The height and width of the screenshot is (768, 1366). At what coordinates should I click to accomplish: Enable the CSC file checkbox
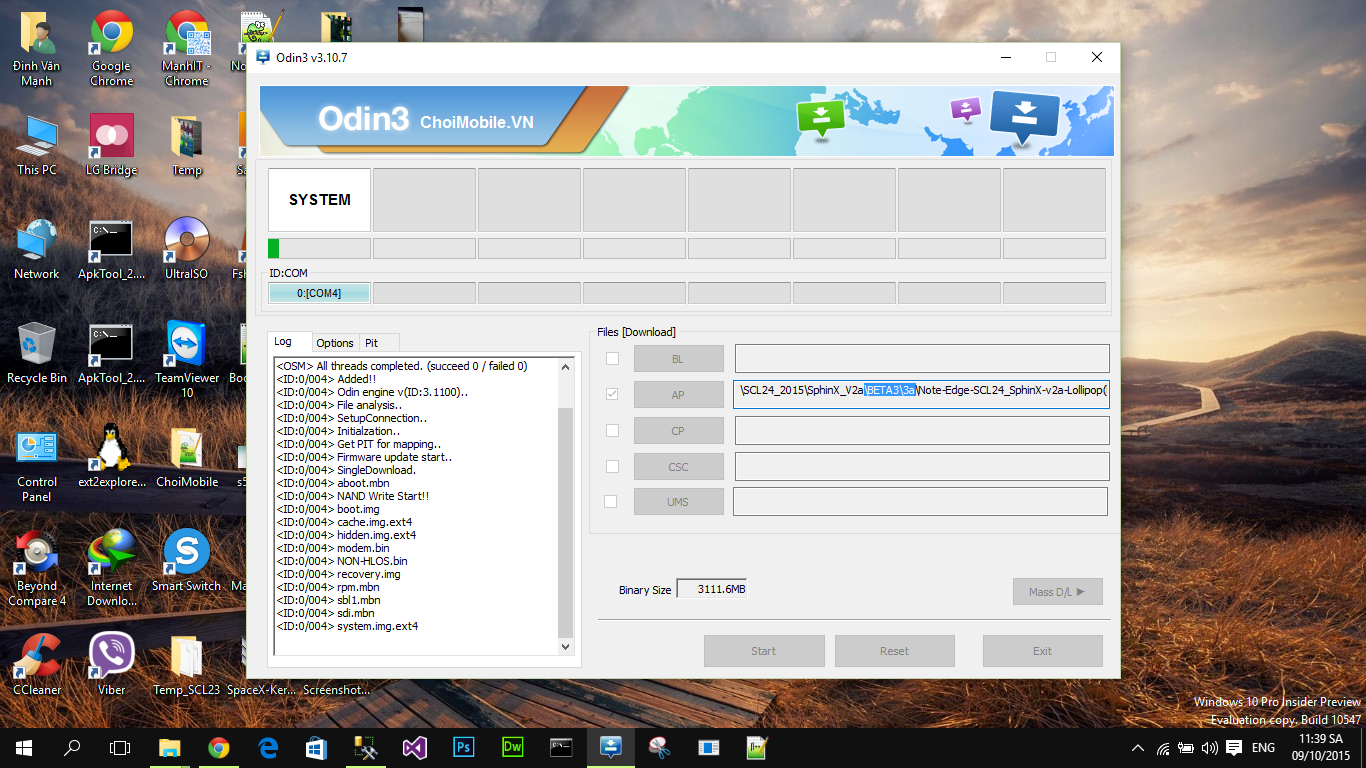[x=612, y=466]
